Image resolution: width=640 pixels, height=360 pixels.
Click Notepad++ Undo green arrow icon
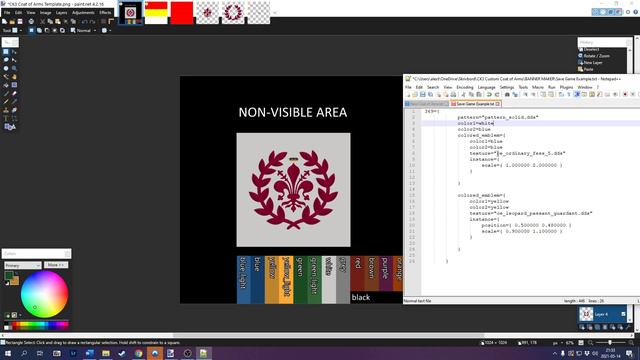(489, 94)
